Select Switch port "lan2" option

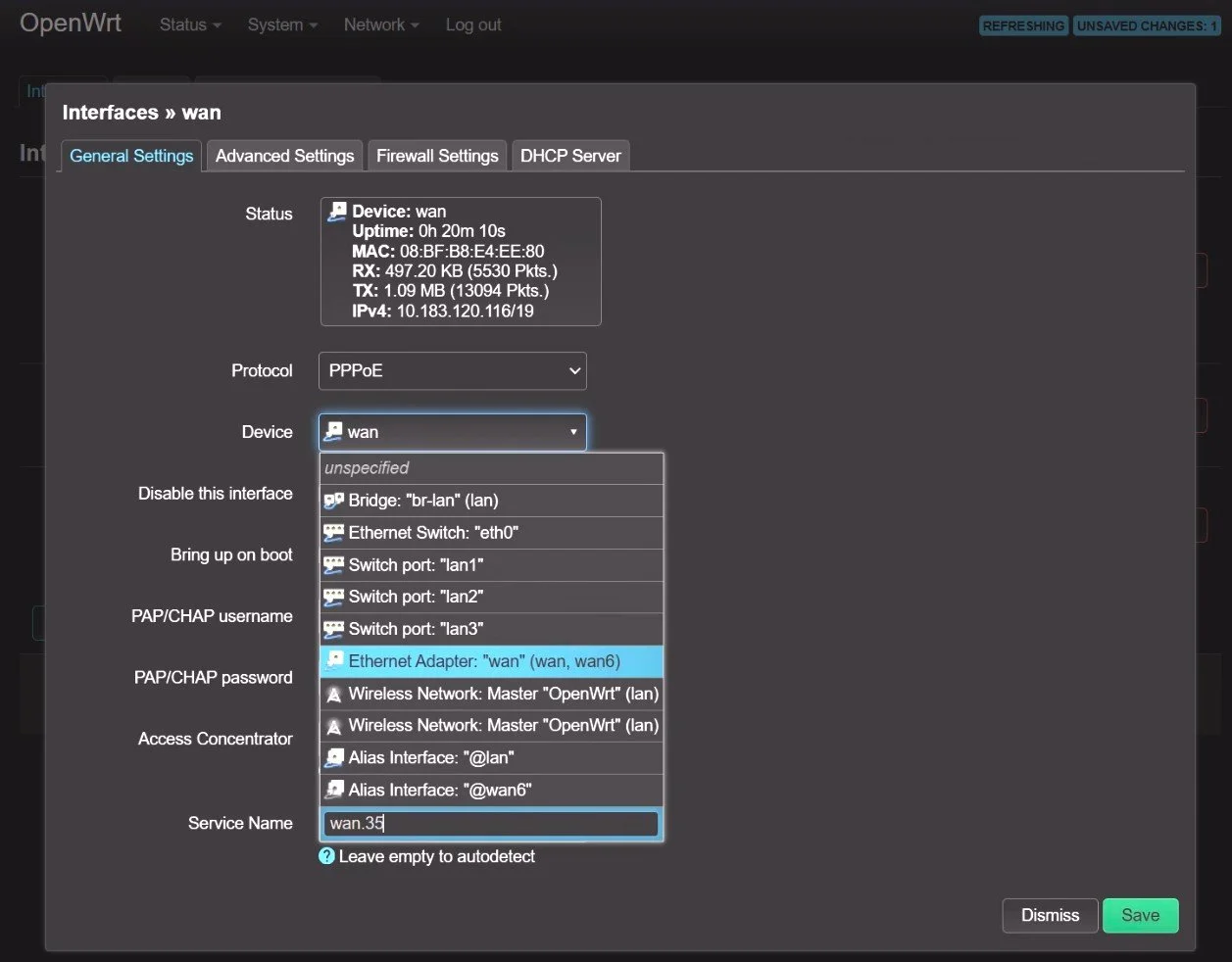coord(492,597)
